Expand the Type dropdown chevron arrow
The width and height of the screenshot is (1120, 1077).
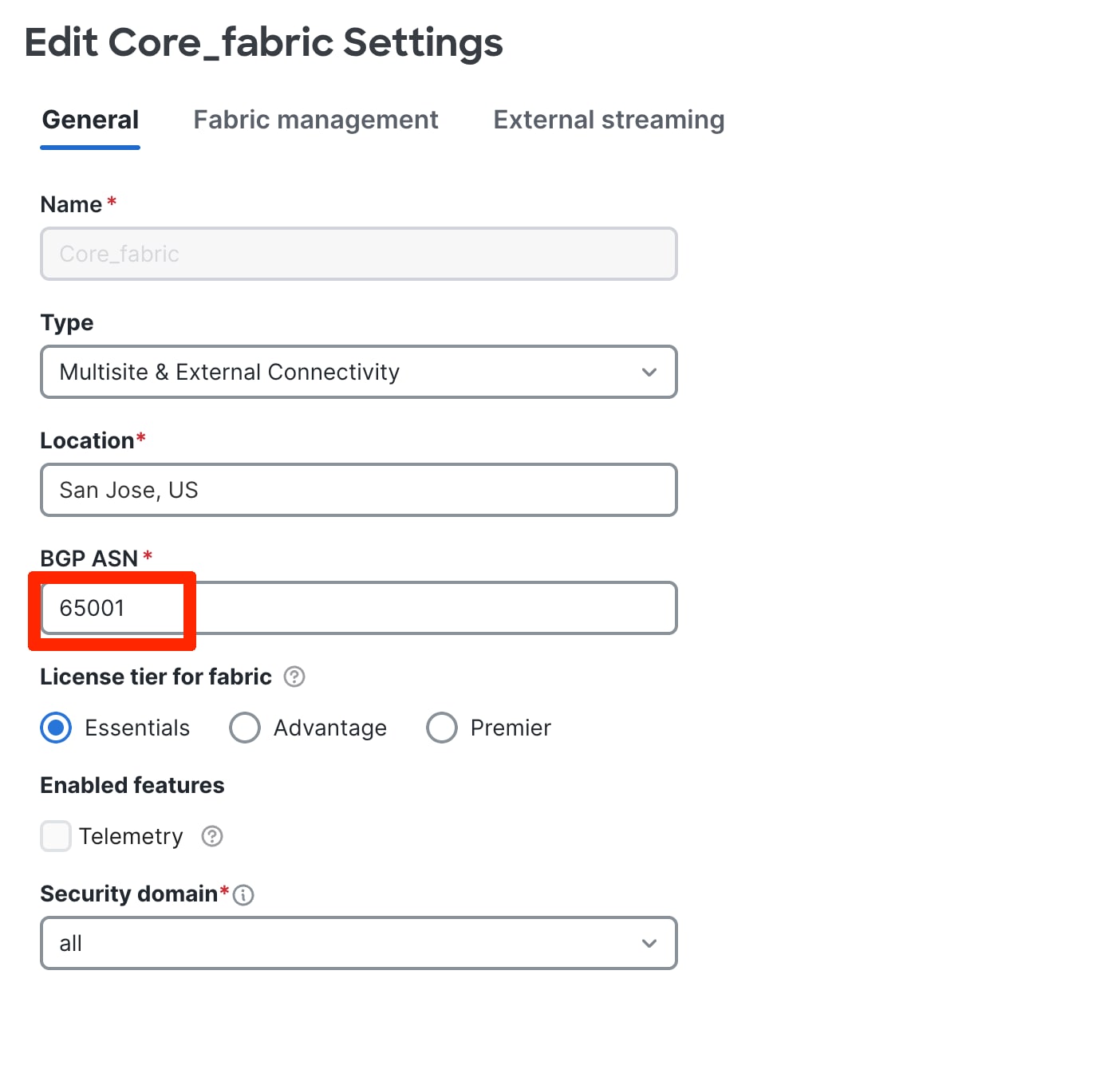click(x=649, y=372)
